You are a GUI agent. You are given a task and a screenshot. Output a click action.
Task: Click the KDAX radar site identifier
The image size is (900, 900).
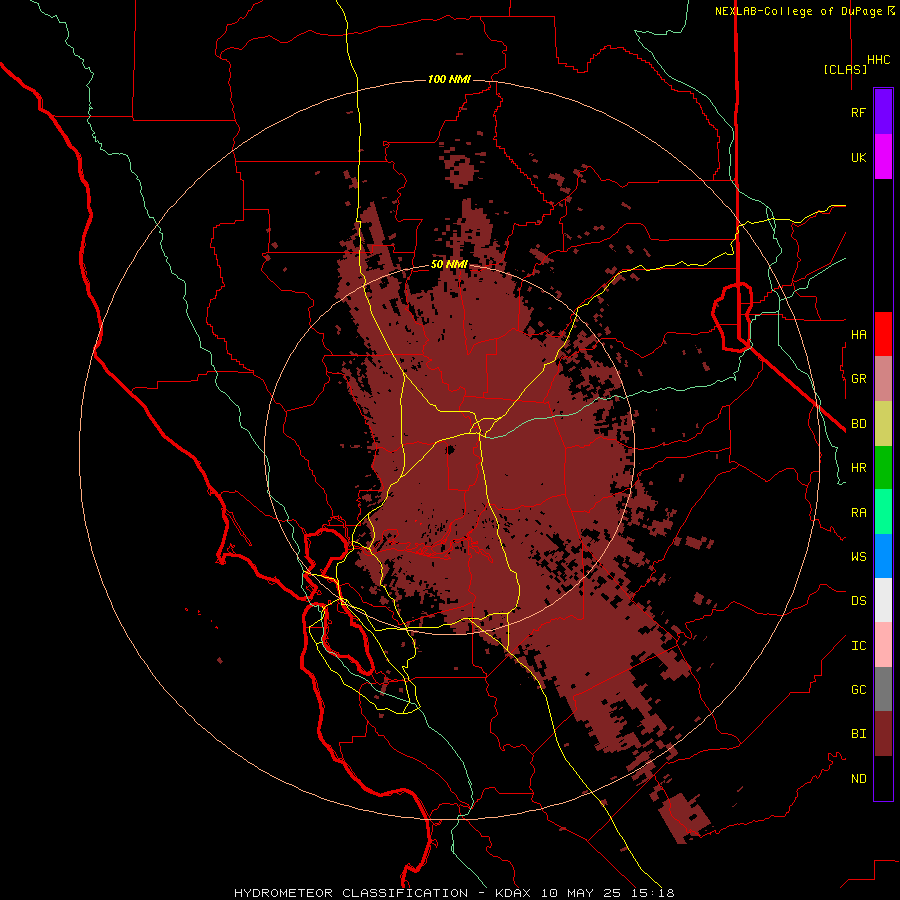coord(513,893)
